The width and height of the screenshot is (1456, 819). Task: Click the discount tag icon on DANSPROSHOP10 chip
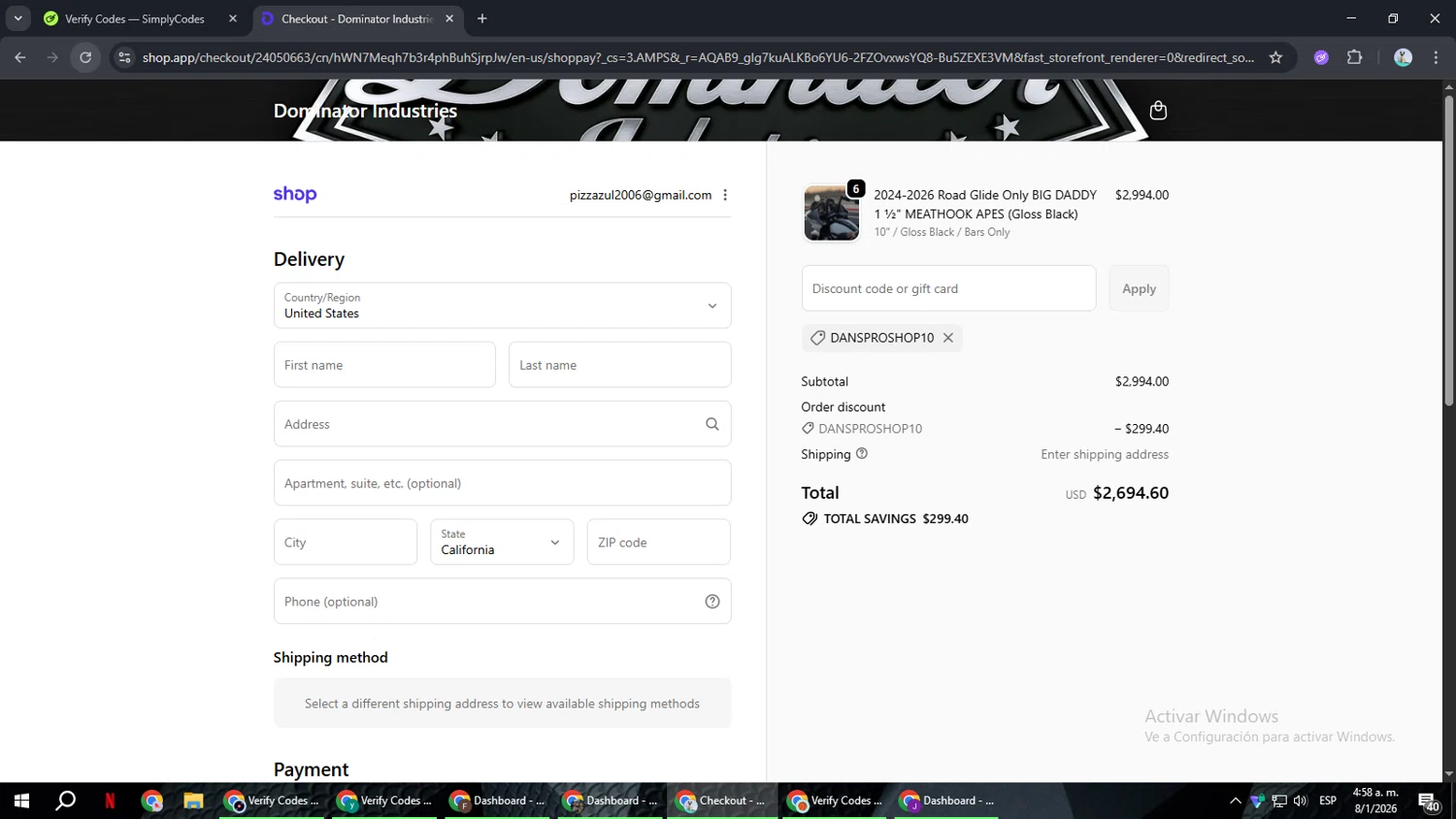pyautogui.click(x=817, y=338)
